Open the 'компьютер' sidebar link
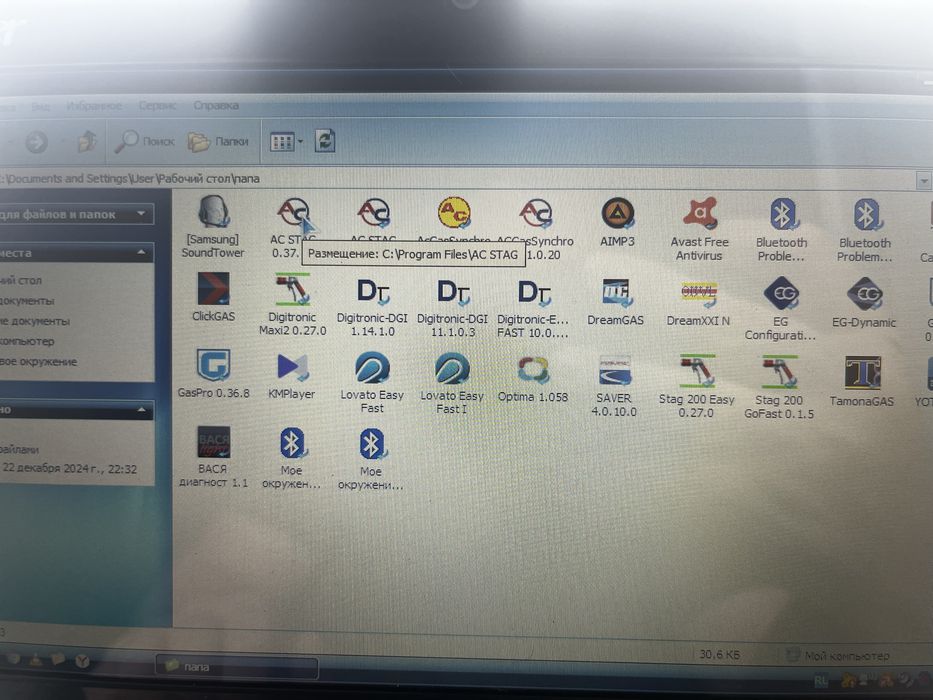The width and height of the screenshot is (933, 700). [x=27, y=341]
